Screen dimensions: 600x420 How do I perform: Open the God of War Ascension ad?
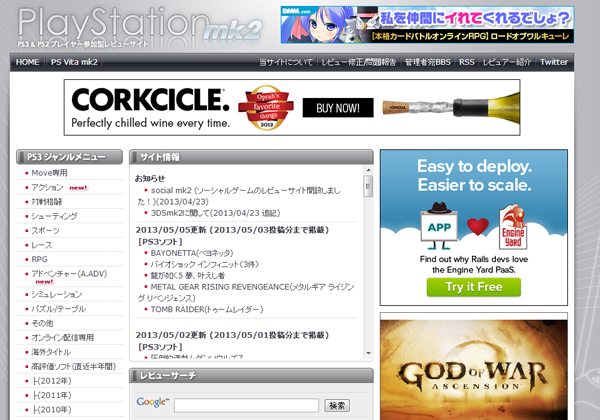pos(474,370)
